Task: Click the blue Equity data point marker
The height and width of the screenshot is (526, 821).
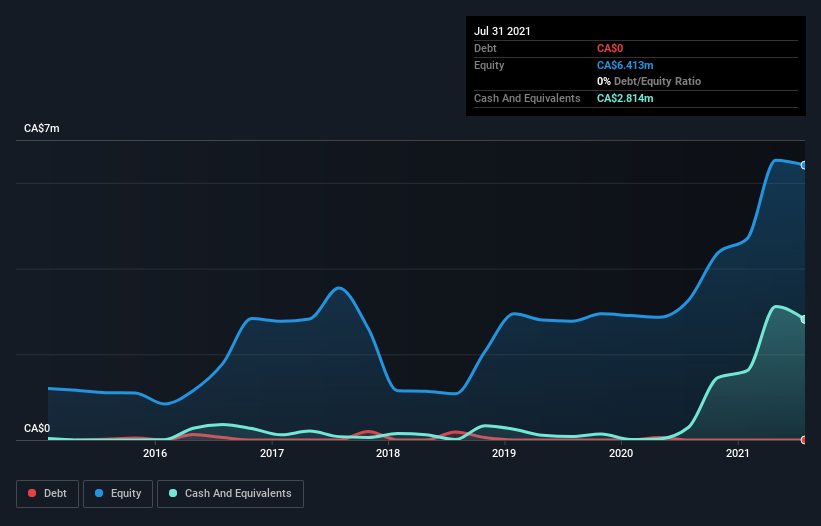Action: (804, 165)
